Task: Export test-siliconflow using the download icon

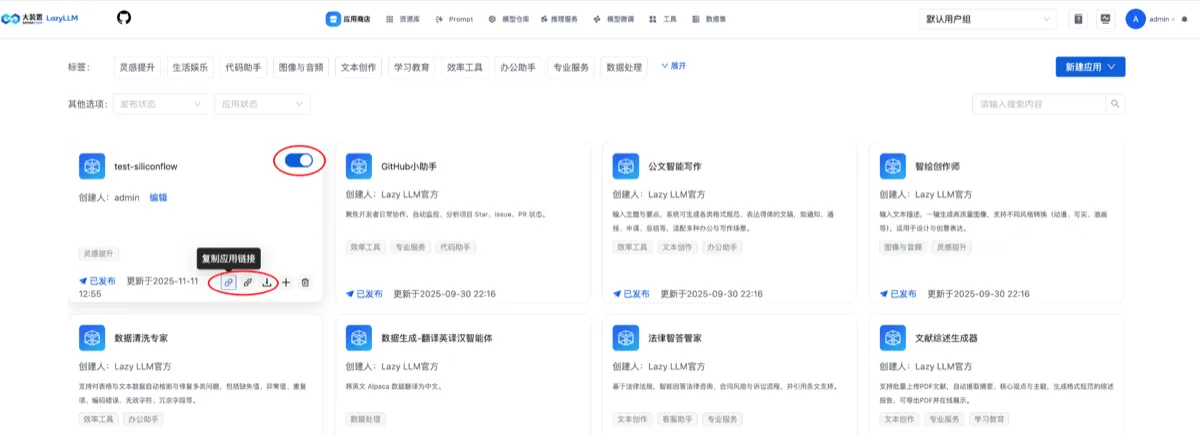Action: tap(267, 283)
